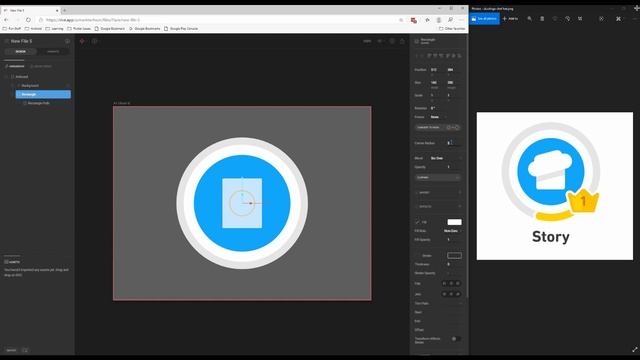Click the rotate icon in Photos
This screenshot has height=360, width=640.
coord(567,19)
